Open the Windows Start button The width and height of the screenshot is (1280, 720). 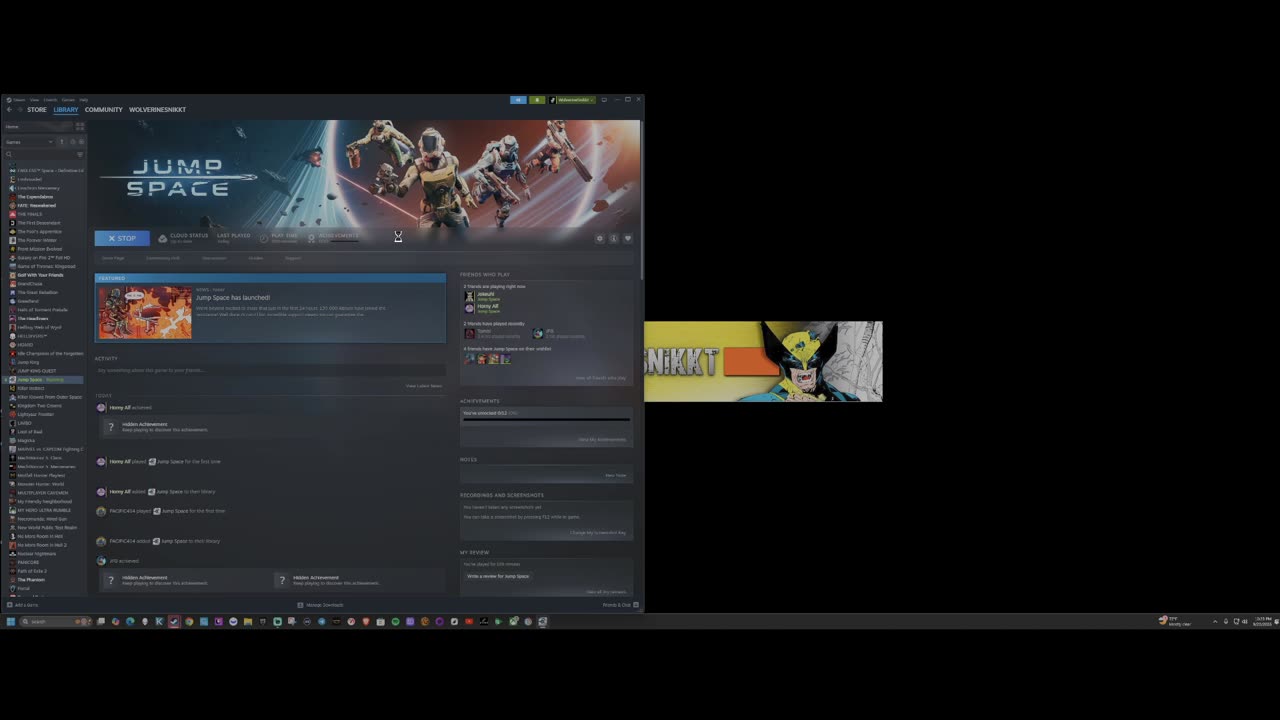[x=11, y=621]
